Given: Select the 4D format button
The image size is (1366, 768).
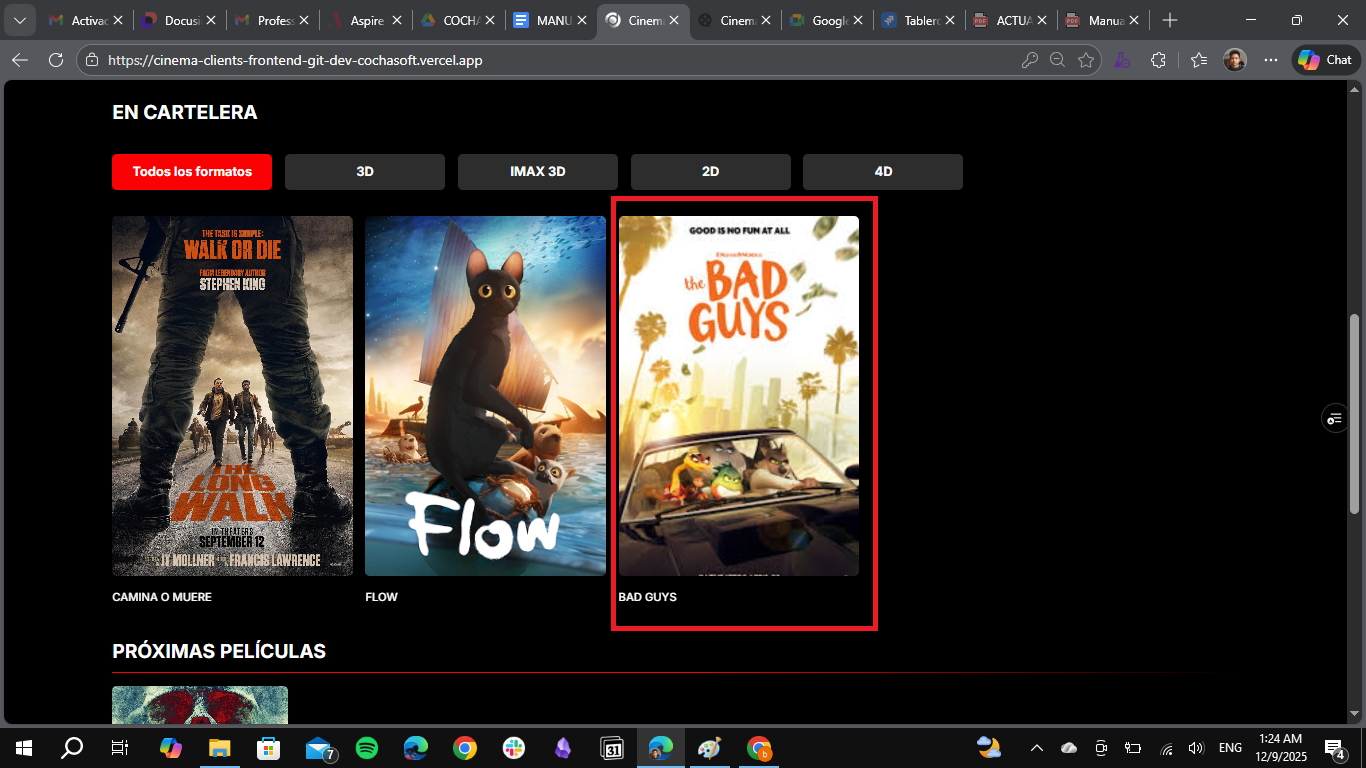Looking at the screenshot, I should tap(882, 171).
